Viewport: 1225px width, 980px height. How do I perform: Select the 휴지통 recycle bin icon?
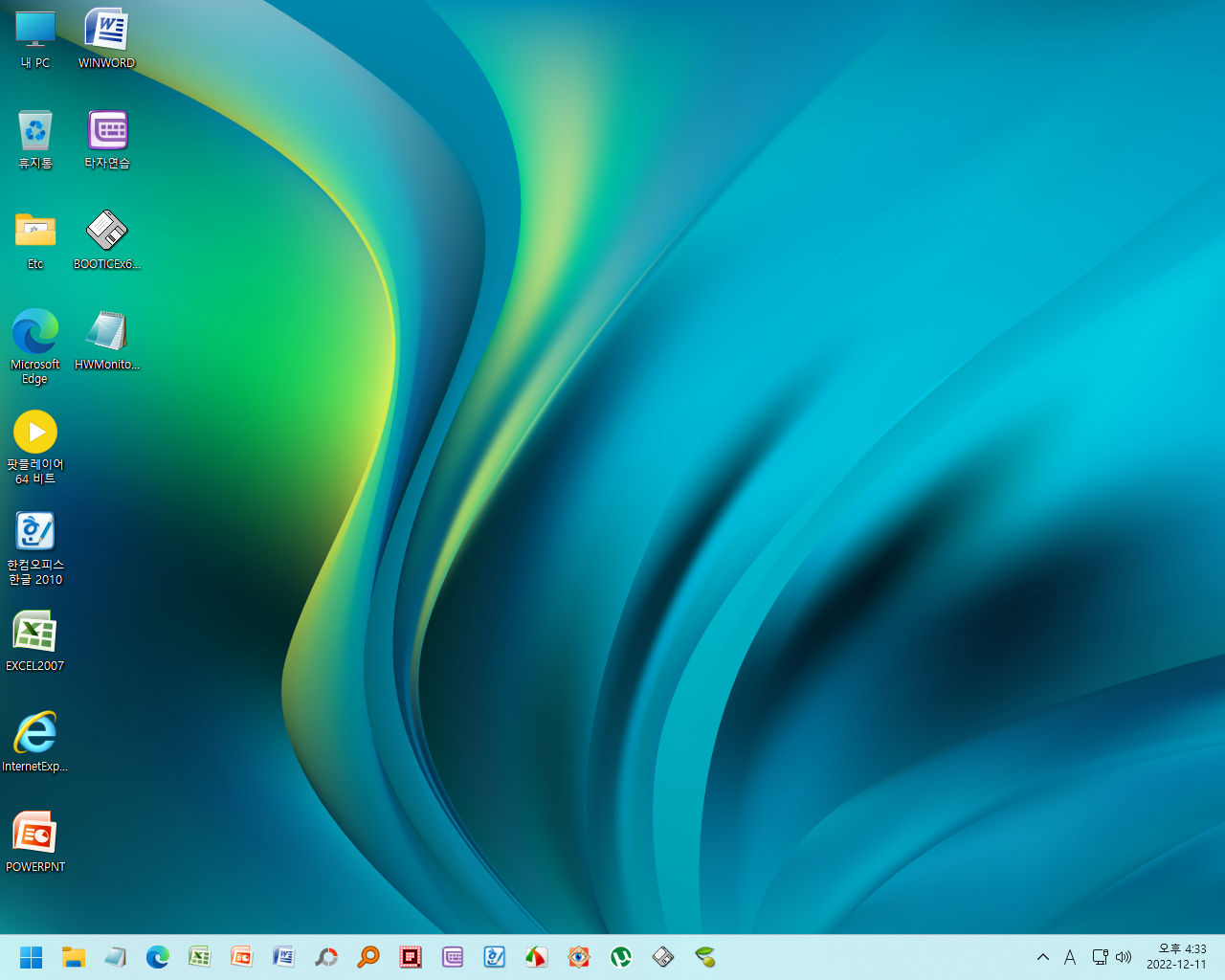tap(35, 140)
